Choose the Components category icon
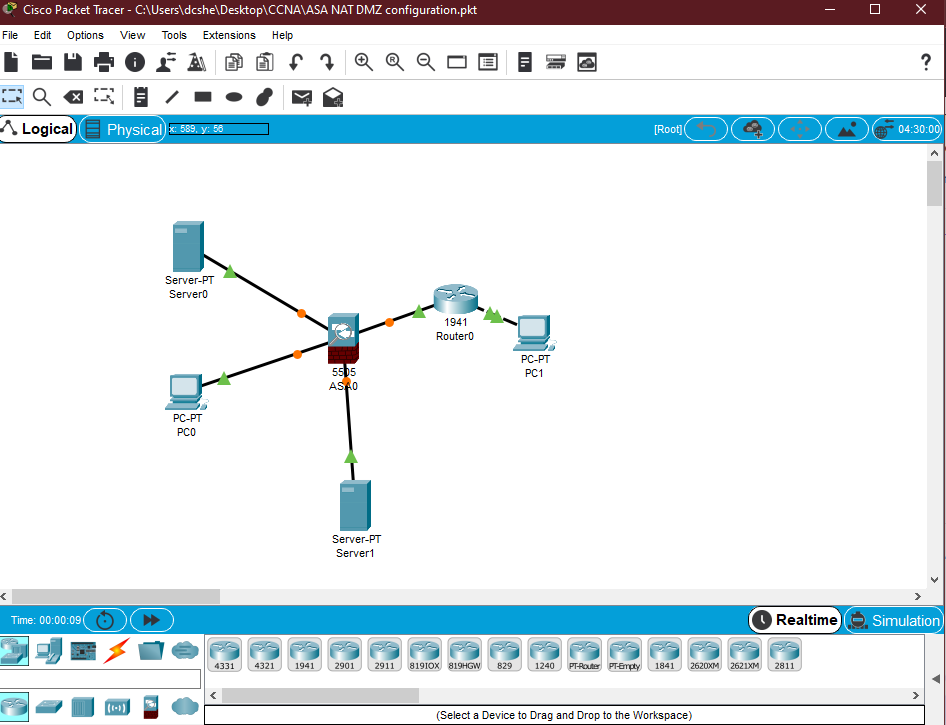 click(83, 651)
